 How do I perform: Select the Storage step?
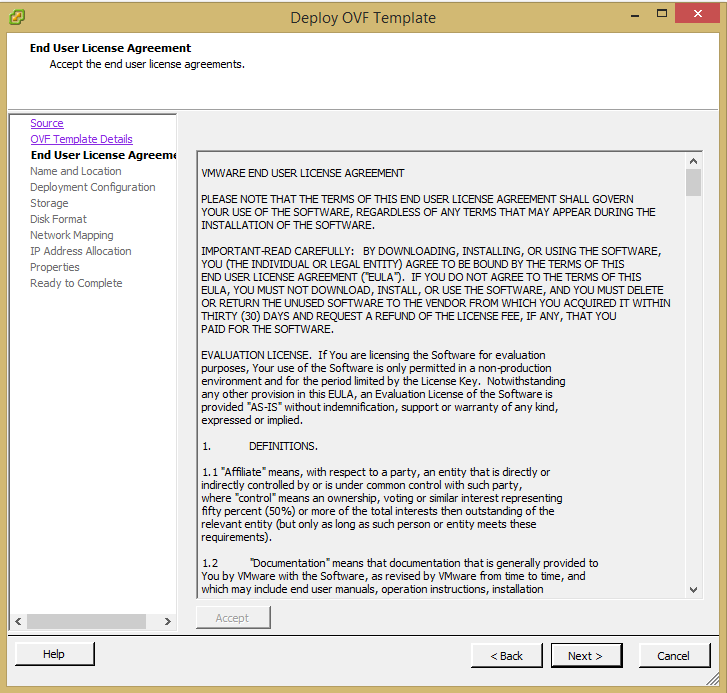[49, 203]
